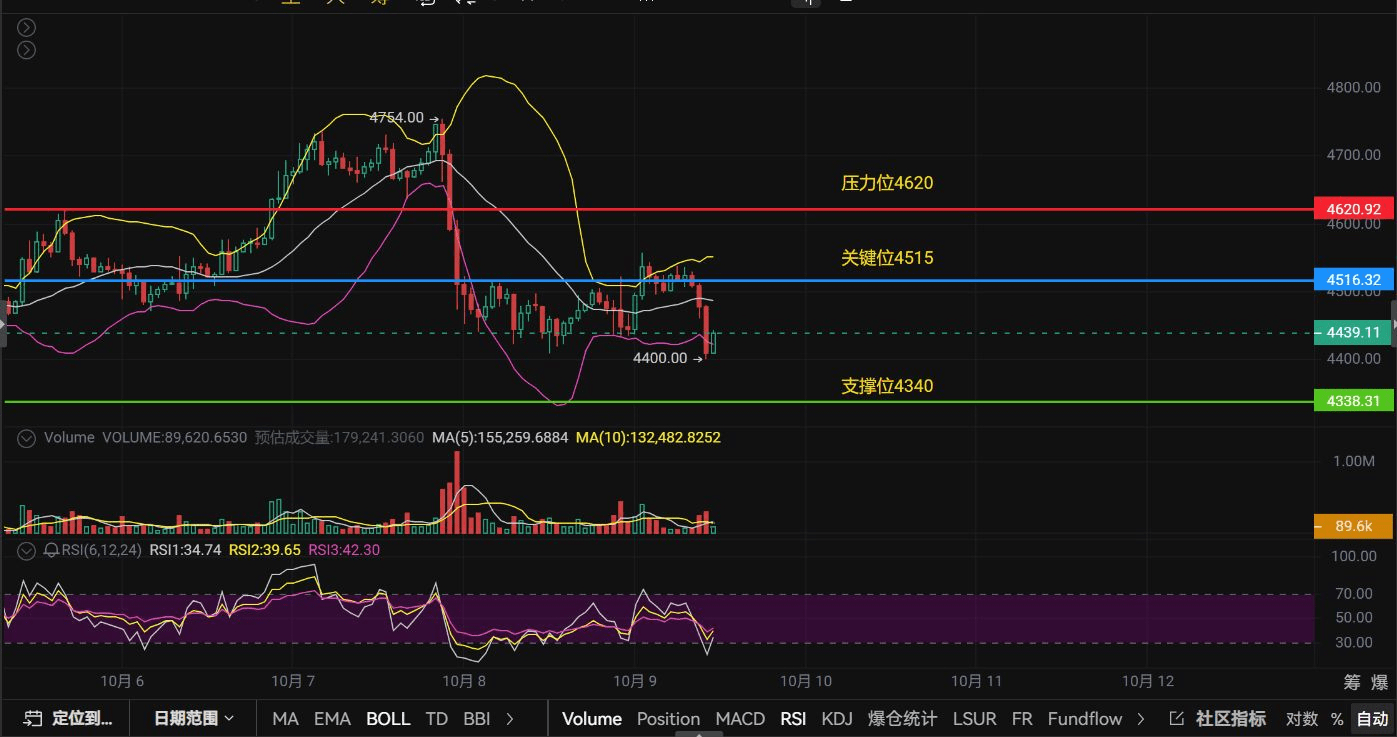Viewport: 1397px width, 737px height.
Task: Open the 日期范围 date range dropdown
Action: [x=194, y=718]
